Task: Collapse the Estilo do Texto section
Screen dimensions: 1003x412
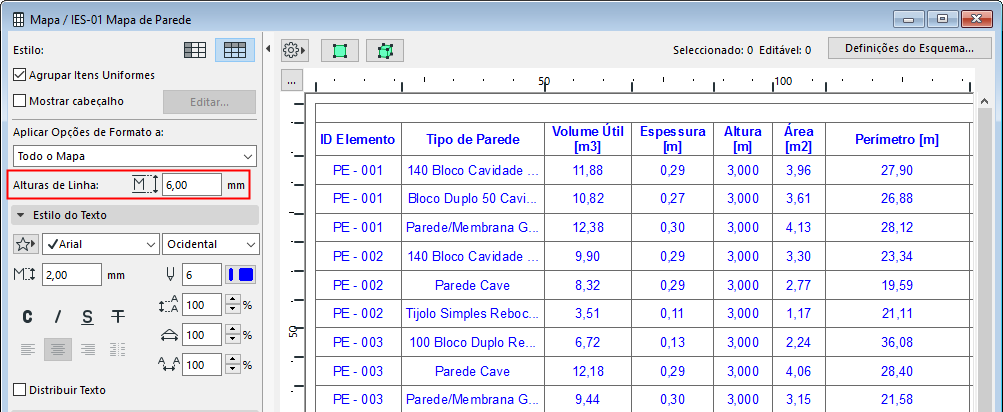Action: [x=134, y=215]
